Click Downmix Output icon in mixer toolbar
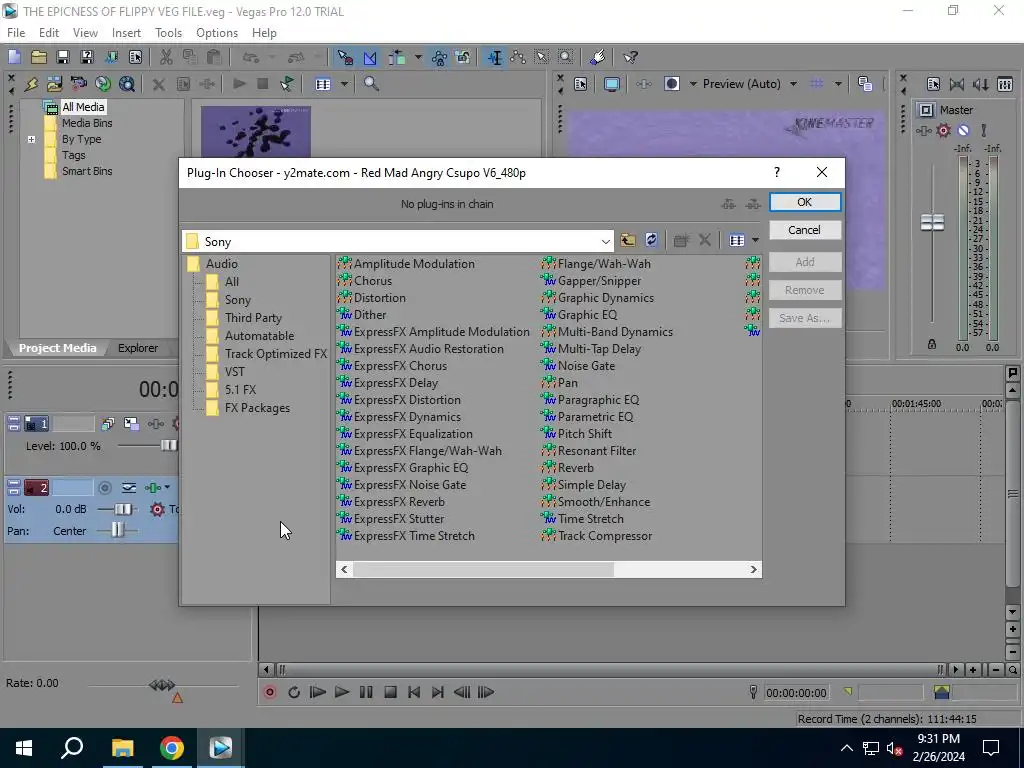The image size is (1024, 768). pyautogui.click(x=957, y=84)
